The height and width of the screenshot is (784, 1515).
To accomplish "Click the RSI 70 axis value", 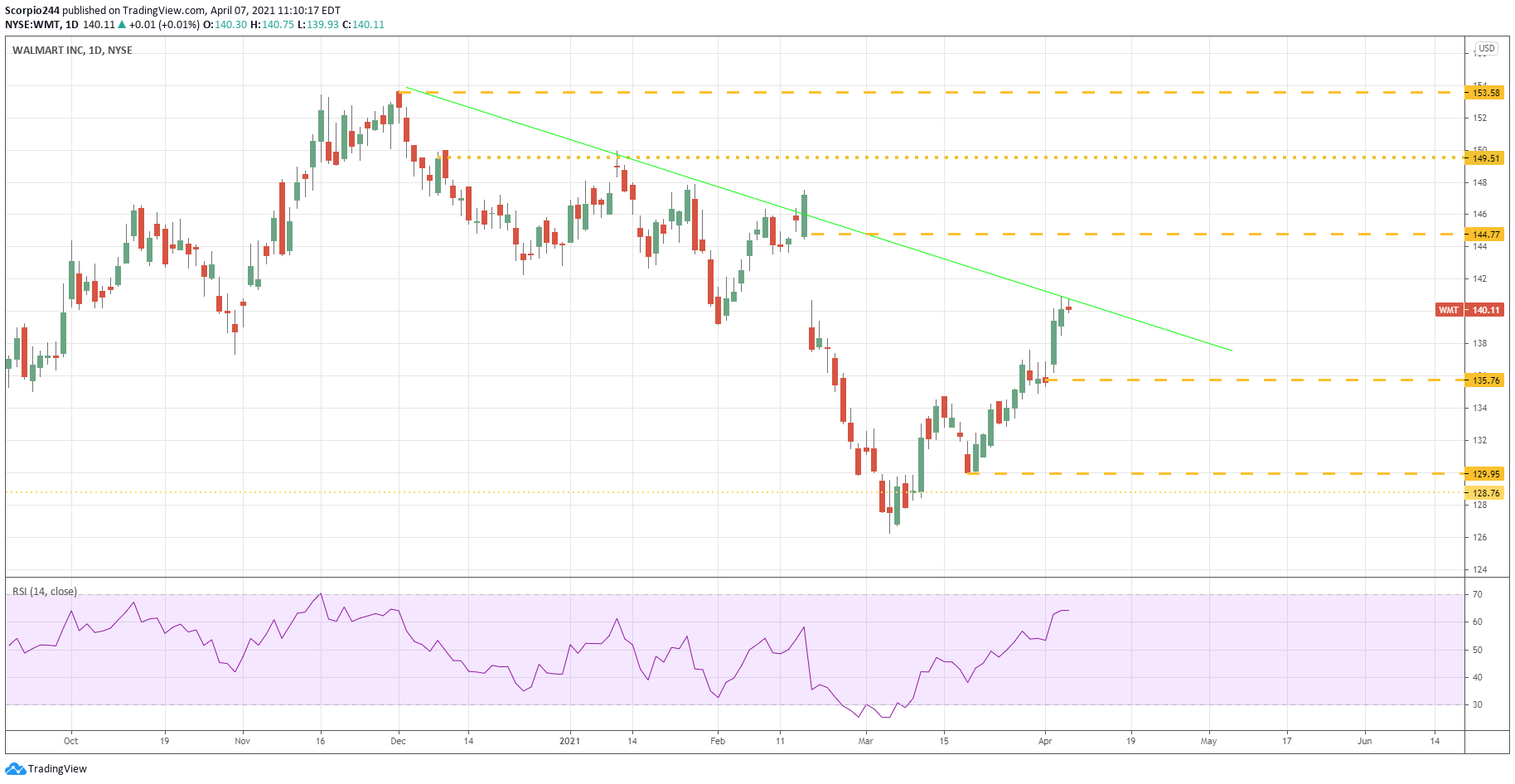I will tap(1478, 595).
